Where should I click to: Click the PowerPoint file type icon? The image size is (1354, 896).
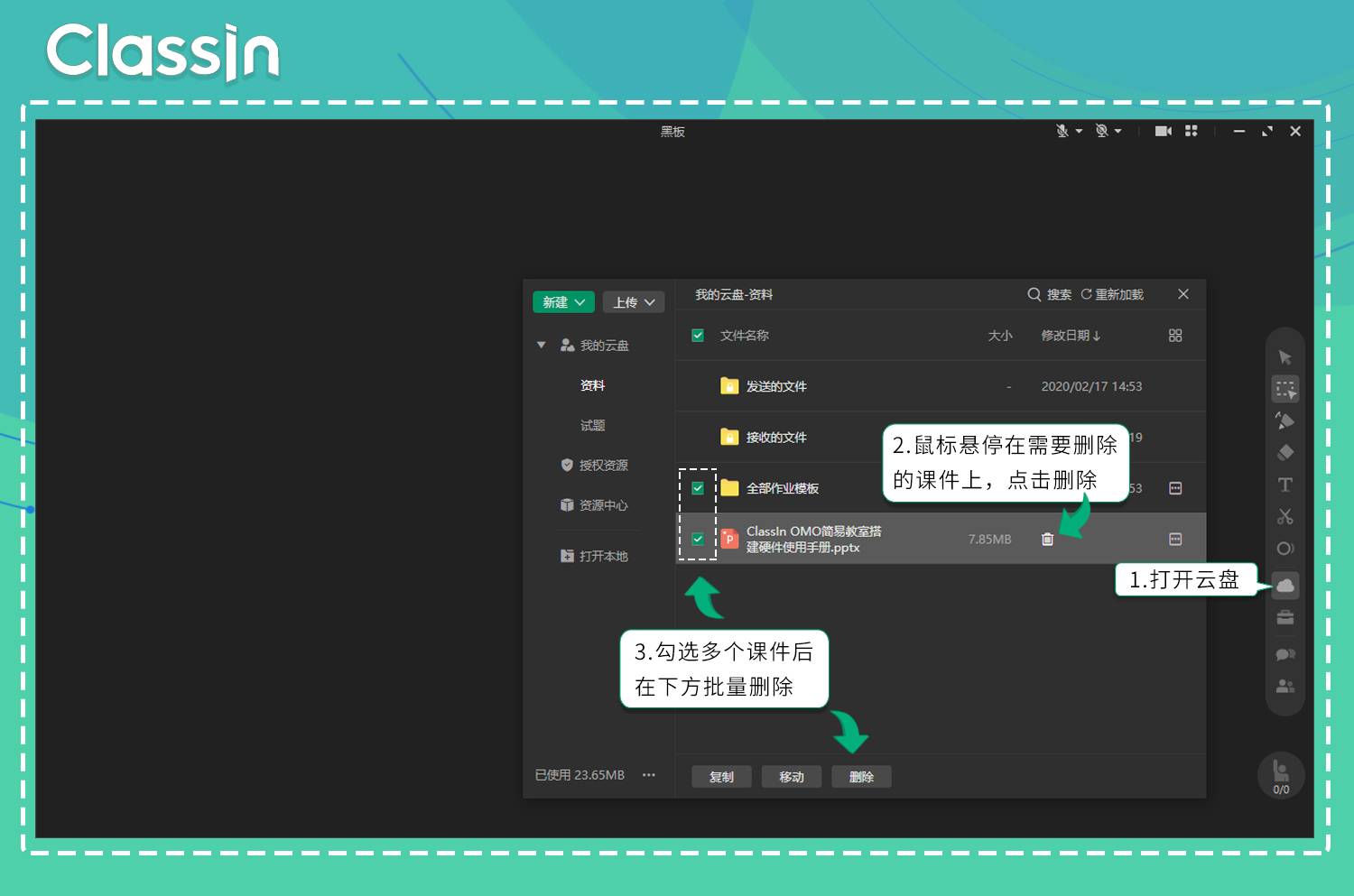tap(729, 539)
